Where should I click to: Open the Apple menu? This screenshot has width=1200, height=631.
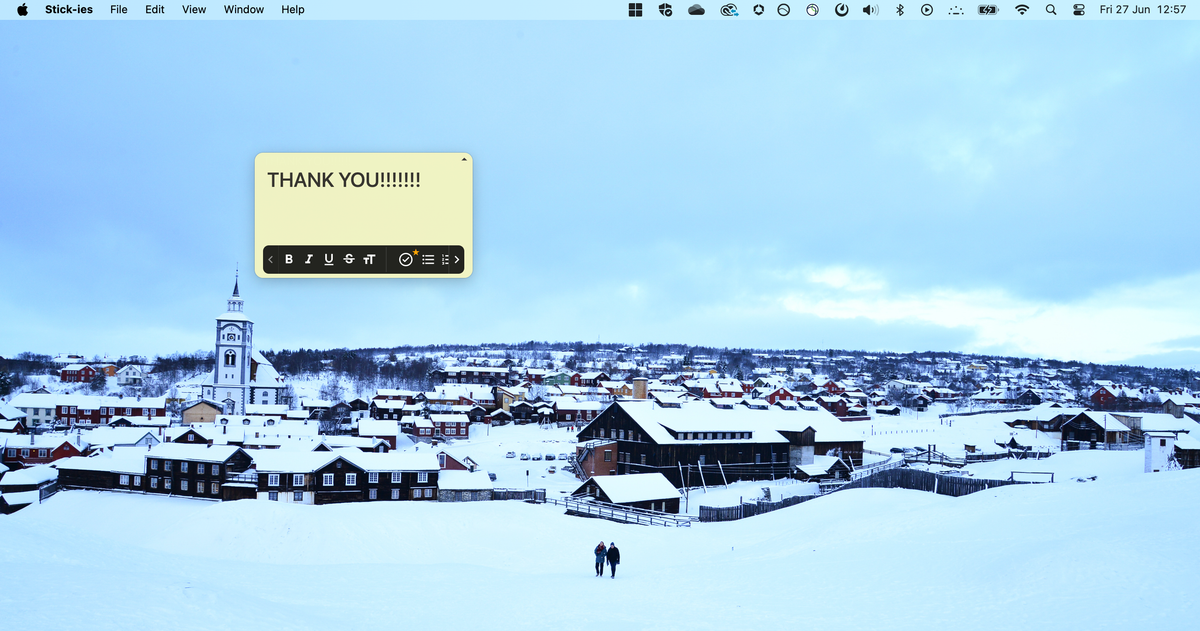pos(22,9)
